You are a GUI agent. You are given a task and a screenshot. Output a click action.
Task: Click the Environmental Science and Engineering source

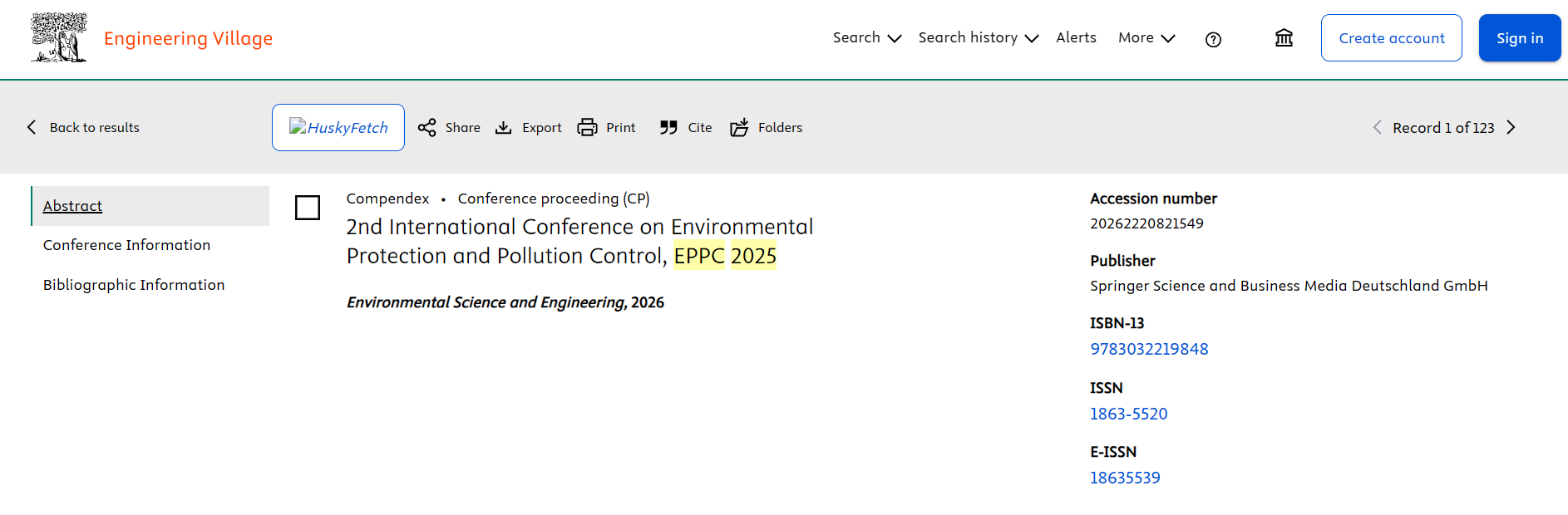[486, 302]
